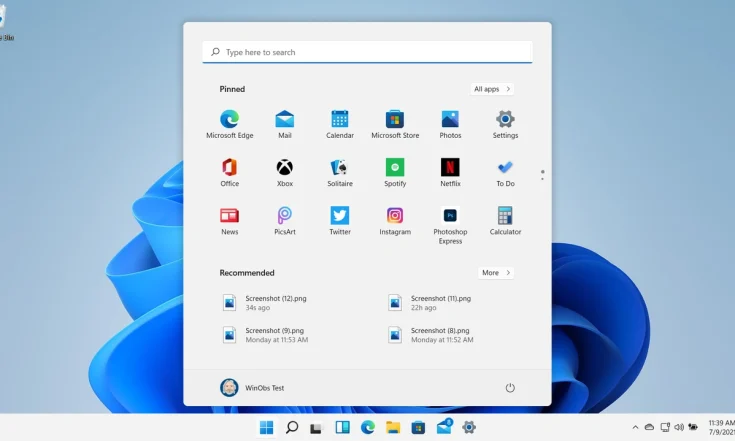This screenshot has width=735, height=441.
Task: Expand the All apps list
Action: point(492,89)
